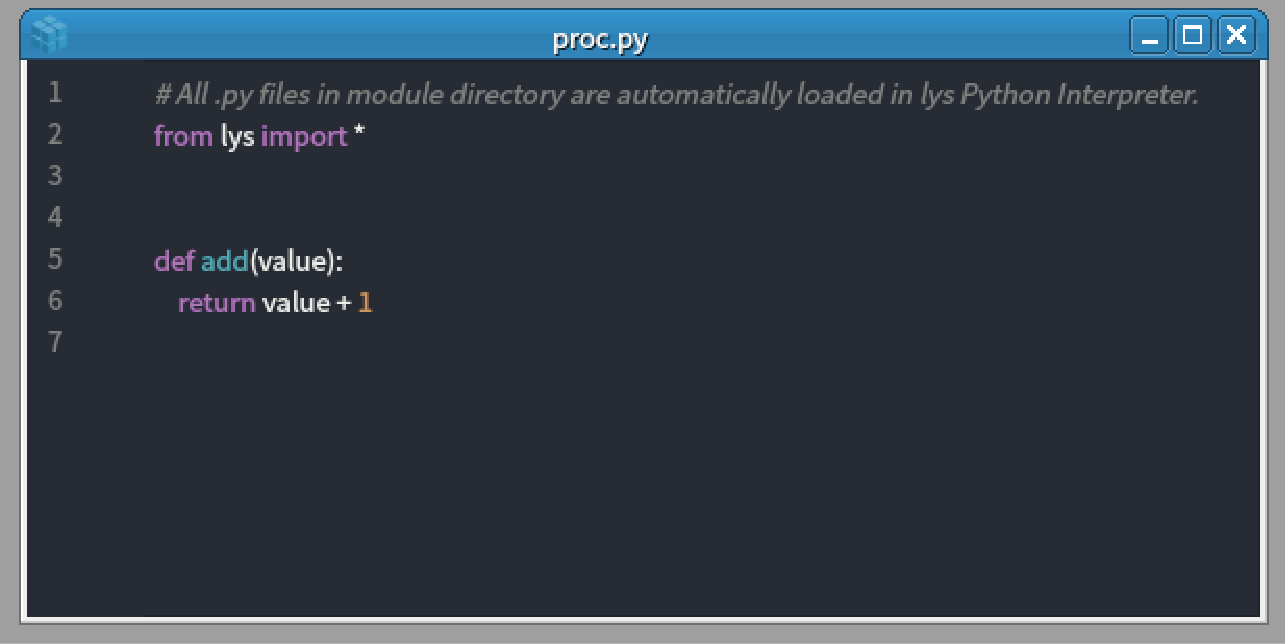1285x644 pixels.
Task: Maximize the proc.py editor window
Action: click(x=1192, y=36)
